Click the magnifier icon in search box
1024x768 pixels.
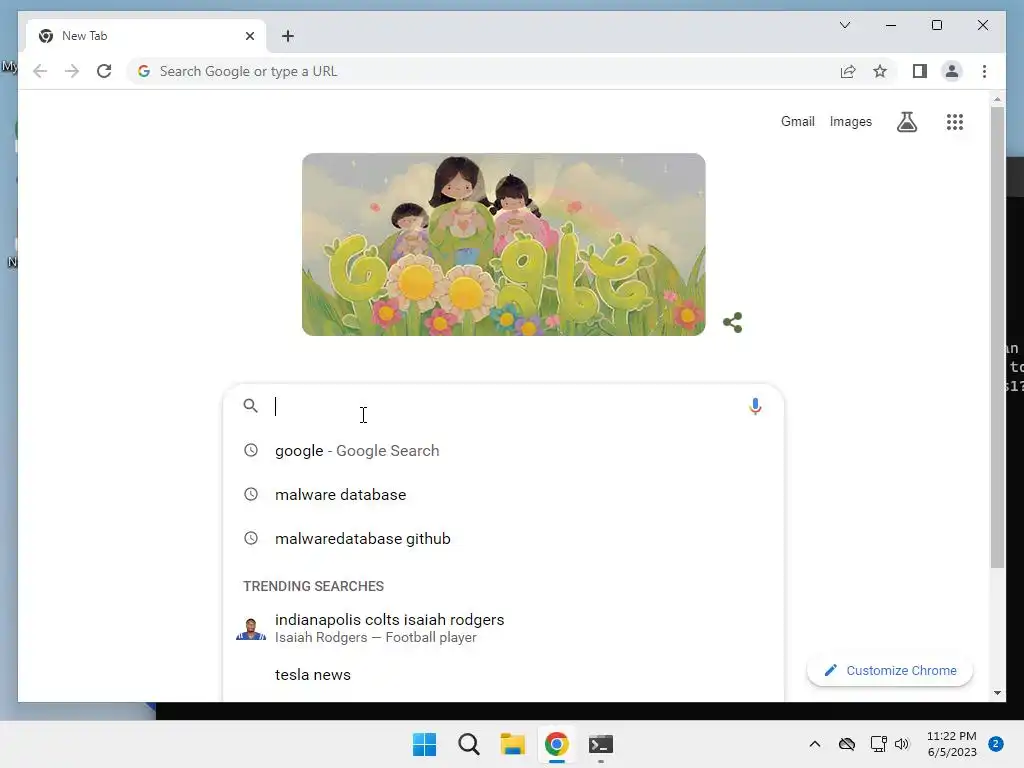click(x=250, y=406)
